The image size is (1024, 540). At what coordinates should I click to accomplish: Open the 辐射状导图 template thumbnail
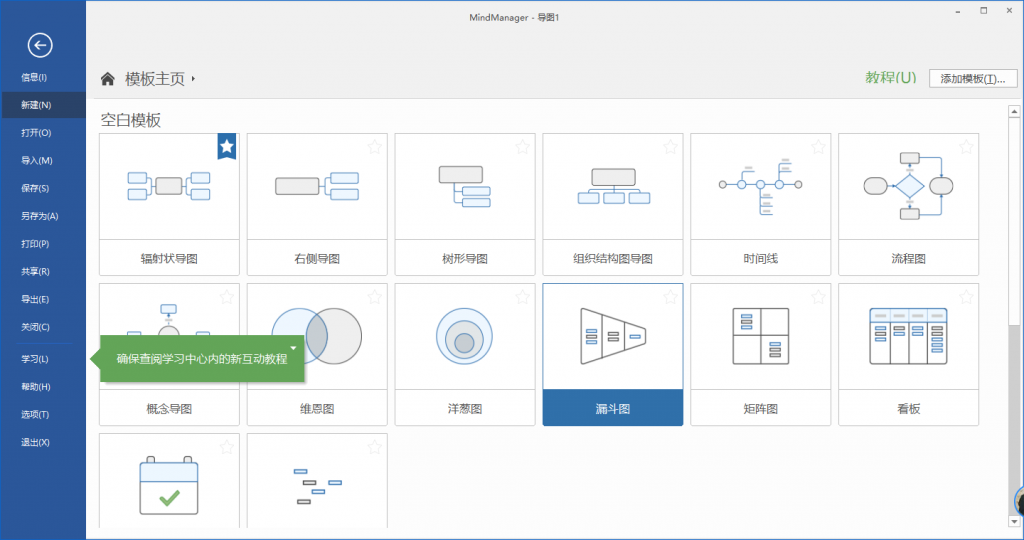coord(169,186)
